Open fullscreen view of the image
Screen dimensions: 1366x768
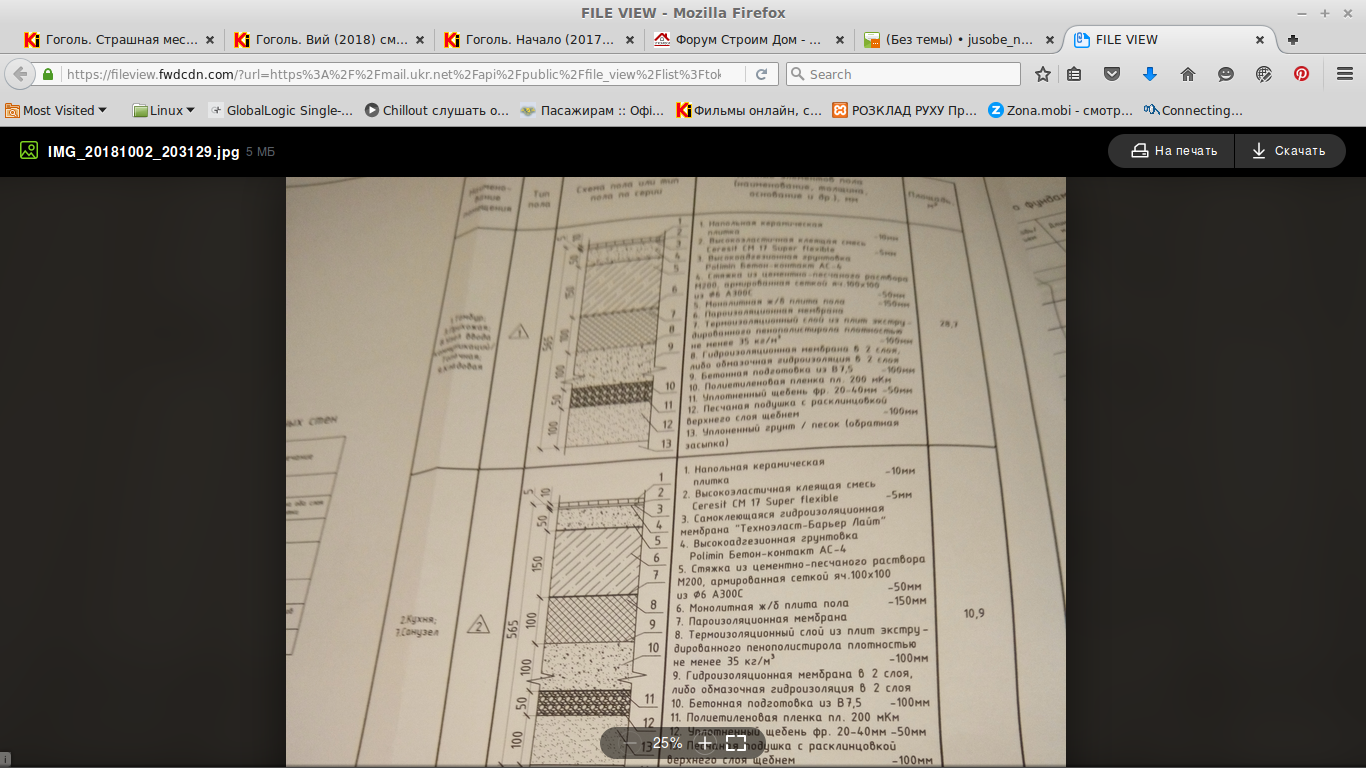click(x=736, y=743)
